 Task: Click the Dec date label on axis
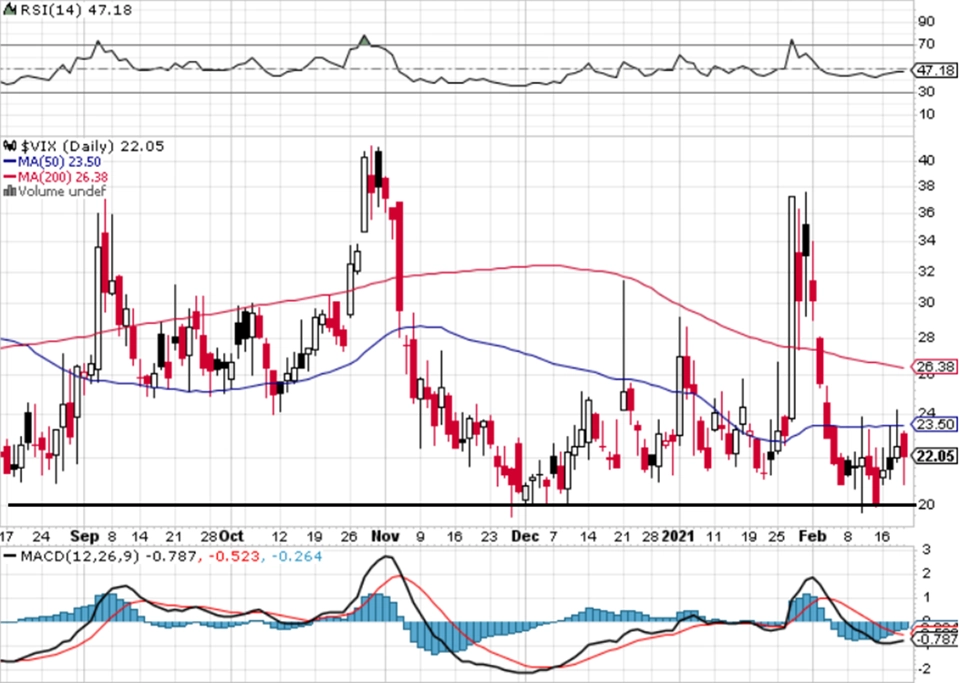pyautogui.click(x=525, y=536)
